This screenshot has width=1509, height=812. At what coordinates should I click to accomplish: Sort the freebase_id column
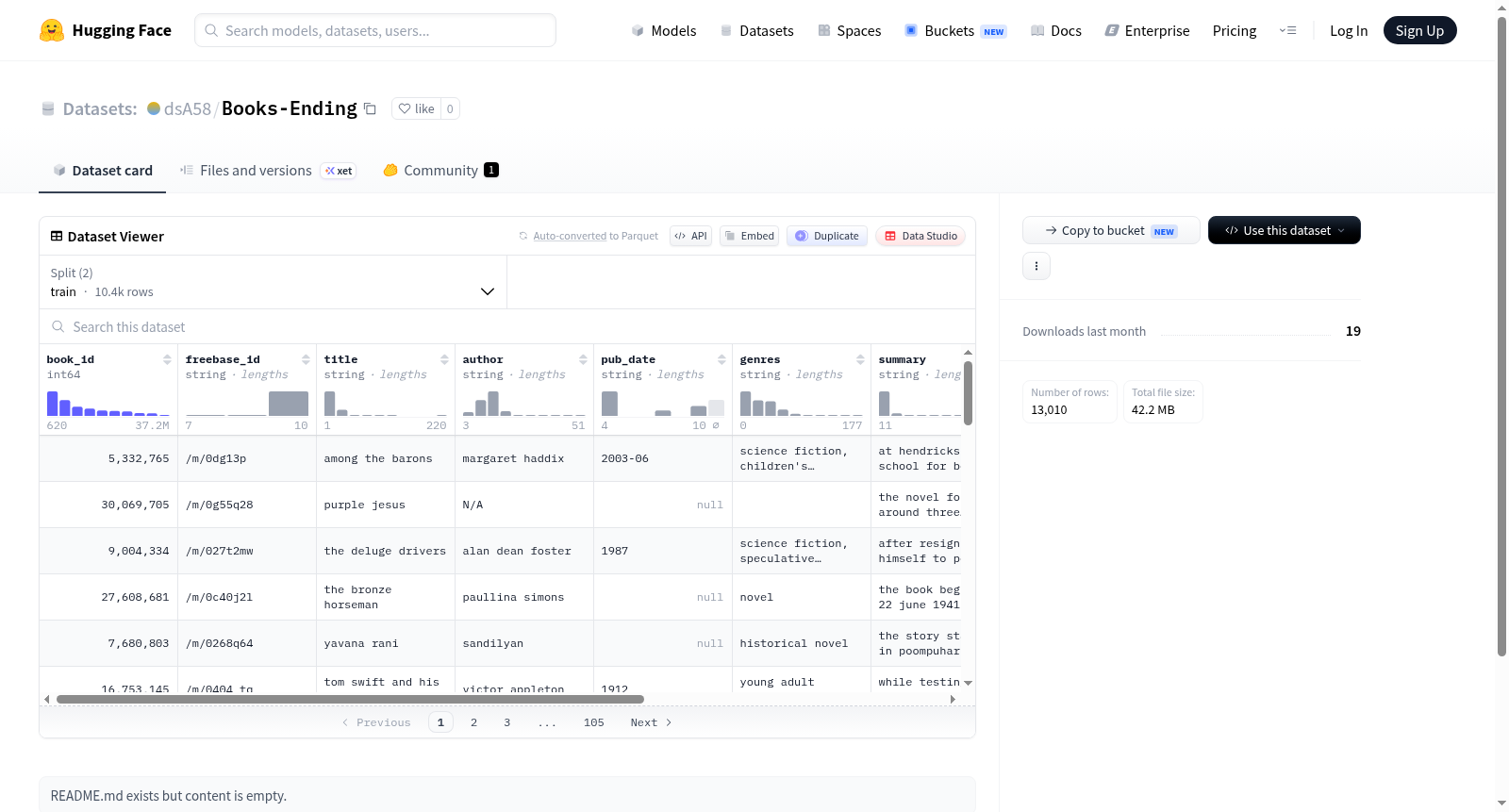point(306,359)
